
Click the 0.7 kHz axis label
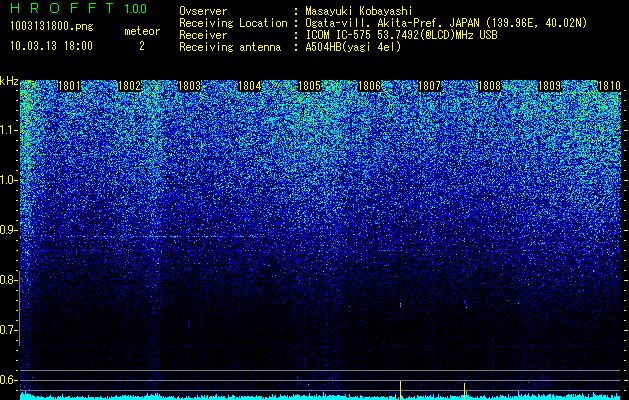point(9,330)
